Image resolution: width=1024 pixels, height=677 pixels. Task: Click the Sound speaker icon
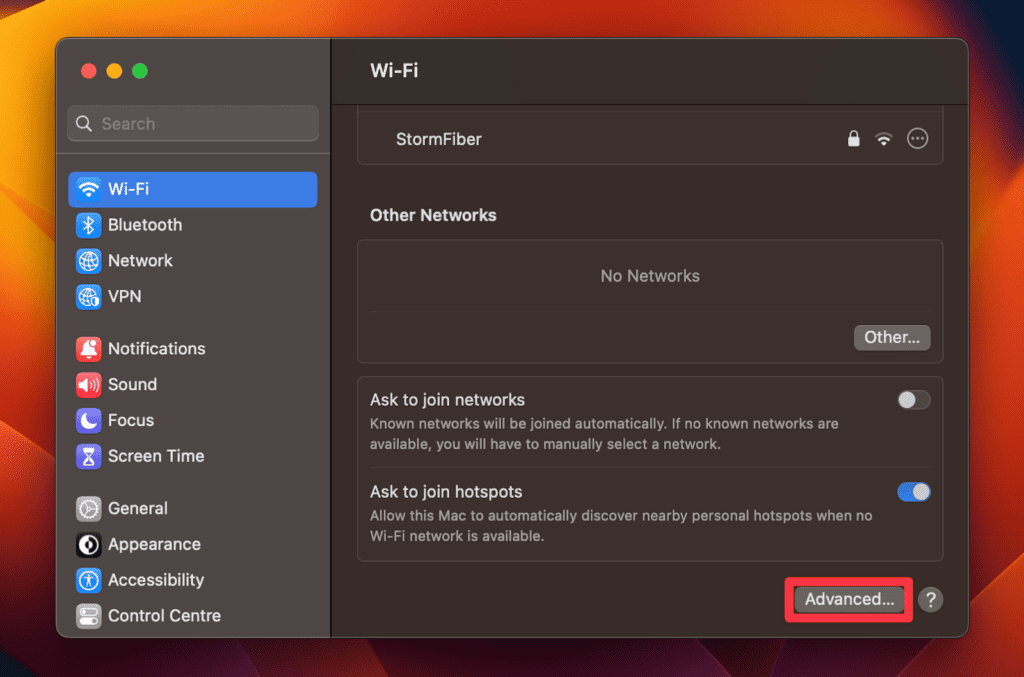coord(89,385)
